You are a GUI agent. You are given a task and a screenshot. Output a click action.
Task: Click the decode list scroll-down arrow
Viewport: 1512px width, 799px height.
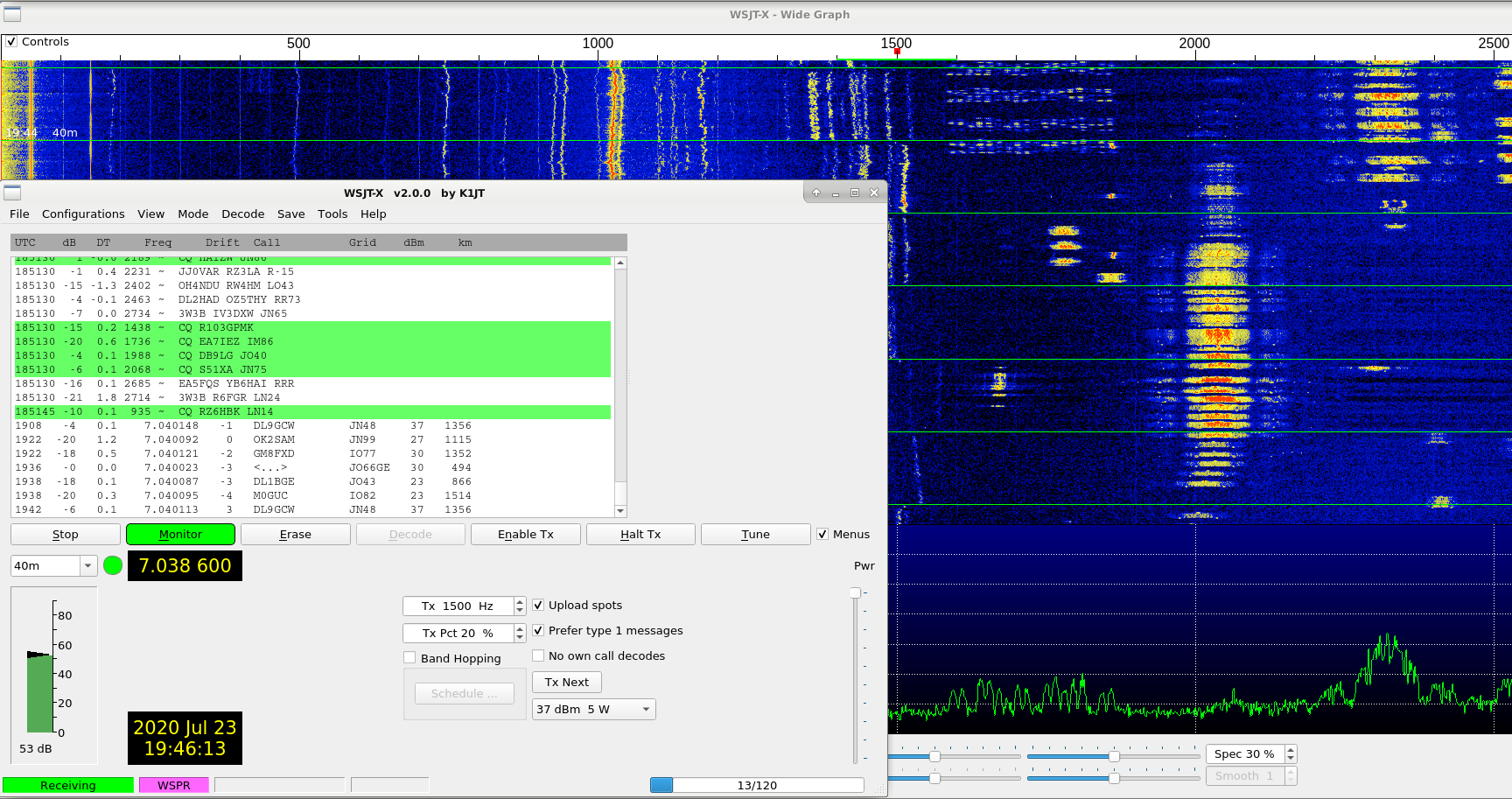pos(620,510)
